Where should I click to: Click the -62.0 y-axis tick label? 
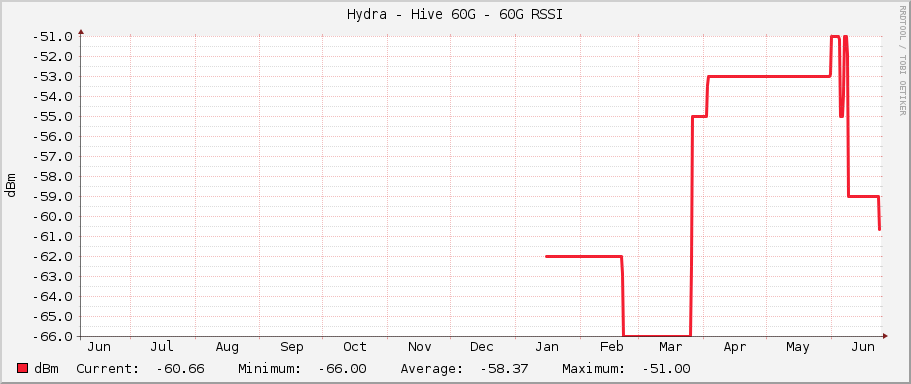pyautogui.click(x=52, y=256)
